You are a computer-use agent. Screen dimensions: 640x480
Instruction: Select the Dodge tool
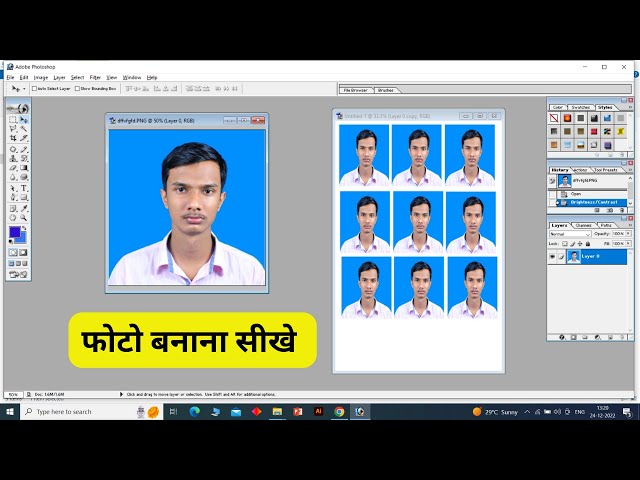pyautogui.click(x=24, y=177)
